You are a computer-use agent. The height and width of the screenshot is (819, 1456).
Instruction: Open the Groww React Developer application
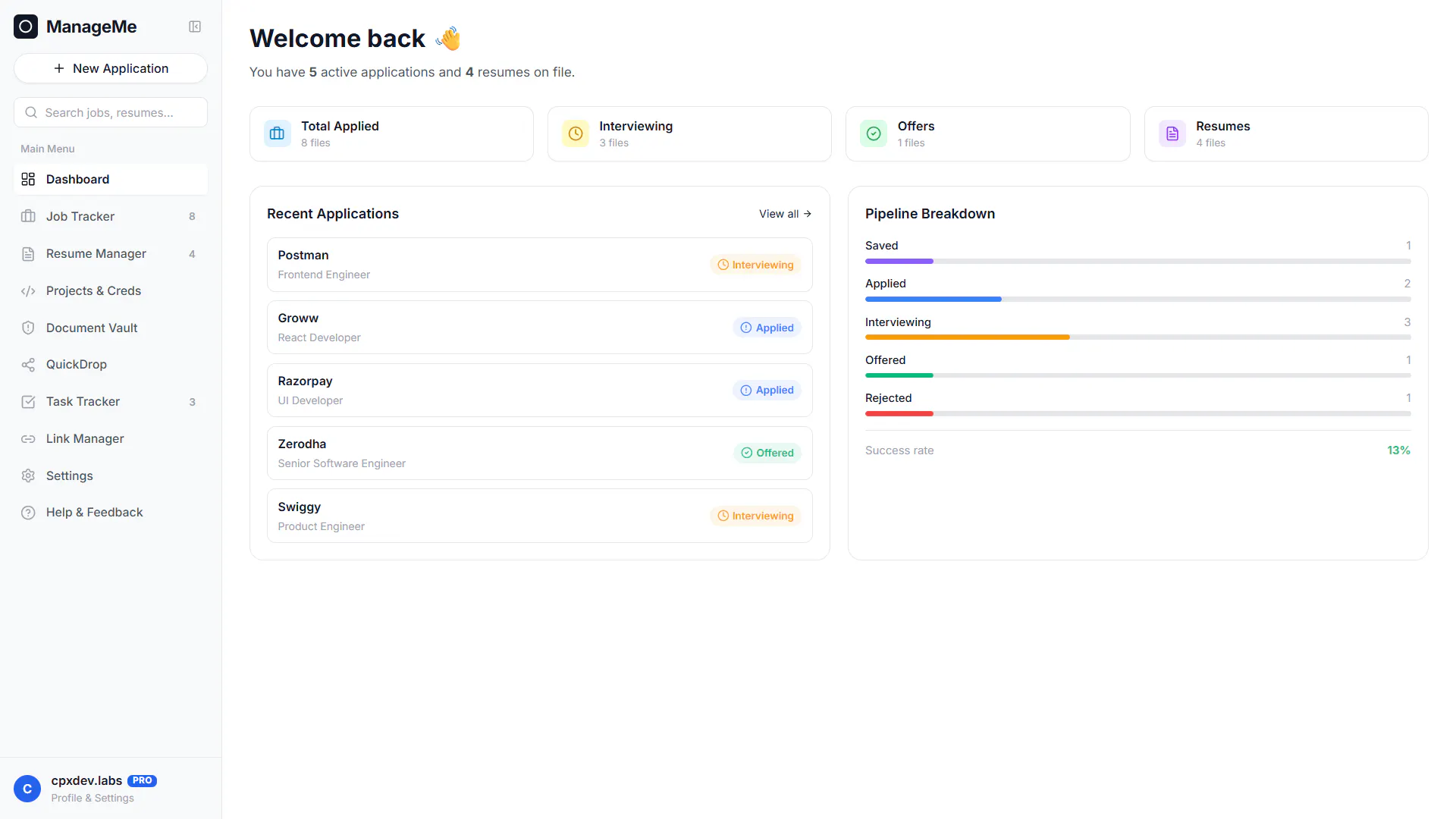point(539,328)
